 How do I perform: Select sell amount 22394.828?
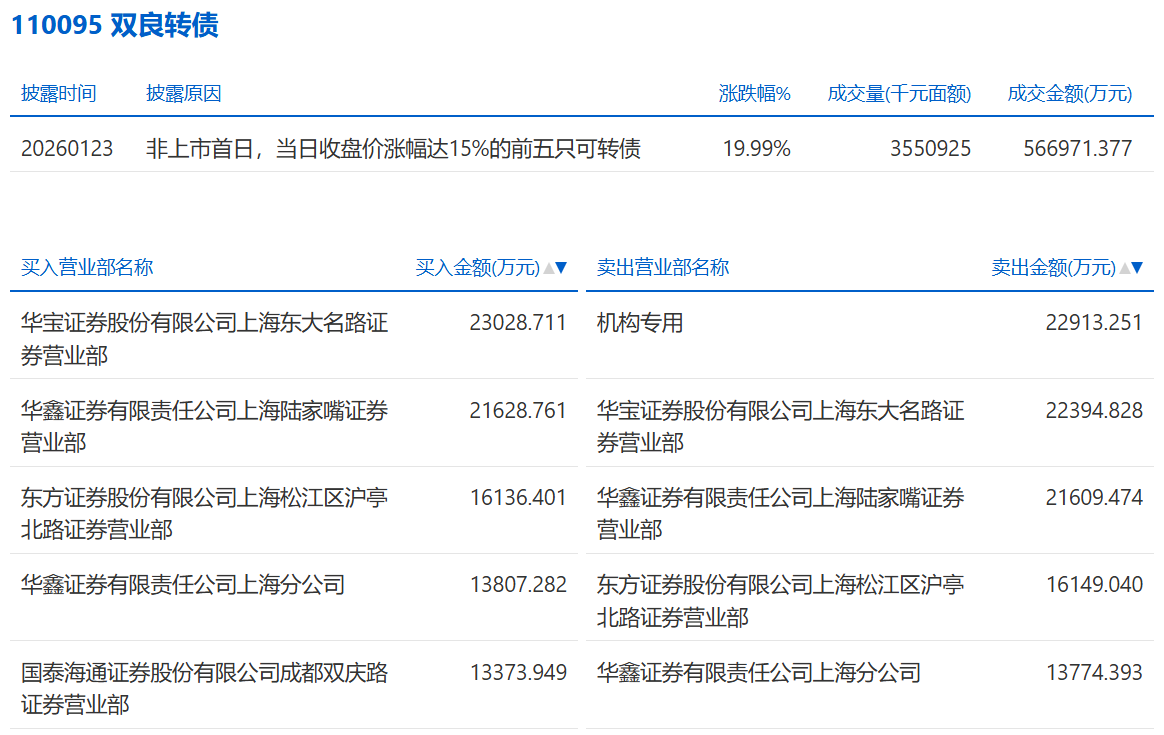coord(1094,411)
